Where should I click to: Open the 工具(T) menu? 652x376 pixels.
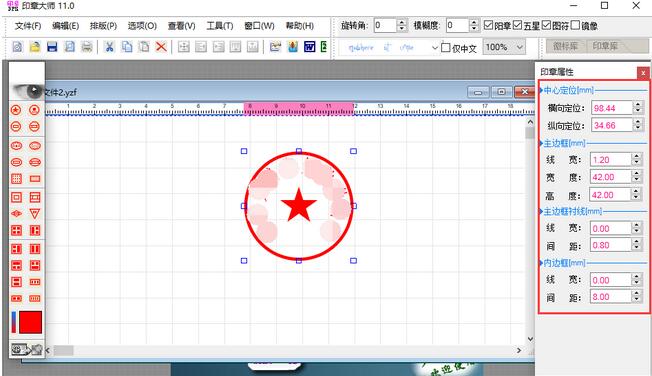pyautogui.click(x=220, y=26)
